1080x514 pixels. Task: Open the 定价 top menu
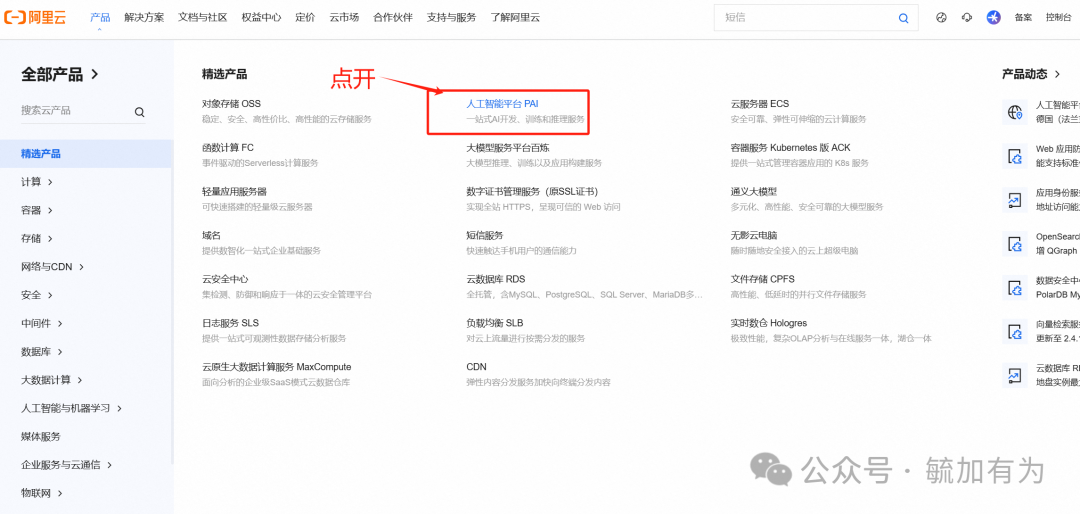pyautogui.click(x=305, y=18)
